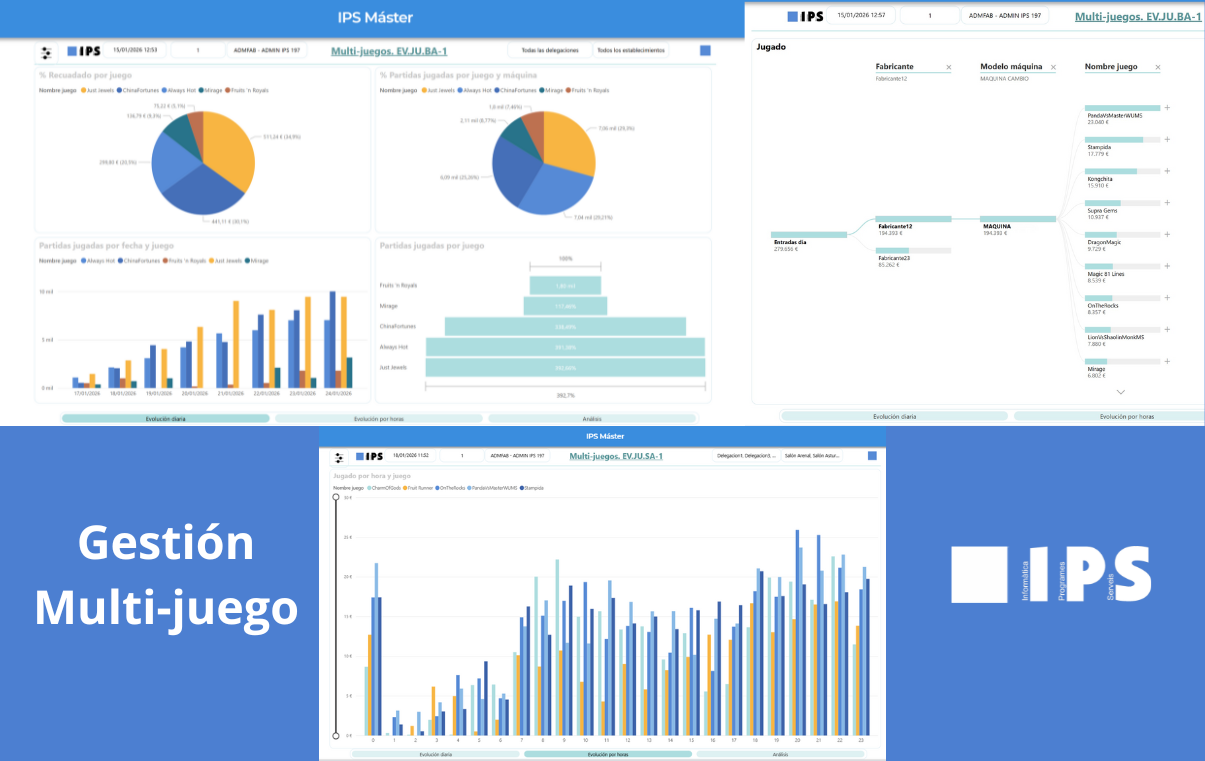
Task: Expand the PandaVsMasterWUMS node with its plus sign
Action: tap(1167, 108)
